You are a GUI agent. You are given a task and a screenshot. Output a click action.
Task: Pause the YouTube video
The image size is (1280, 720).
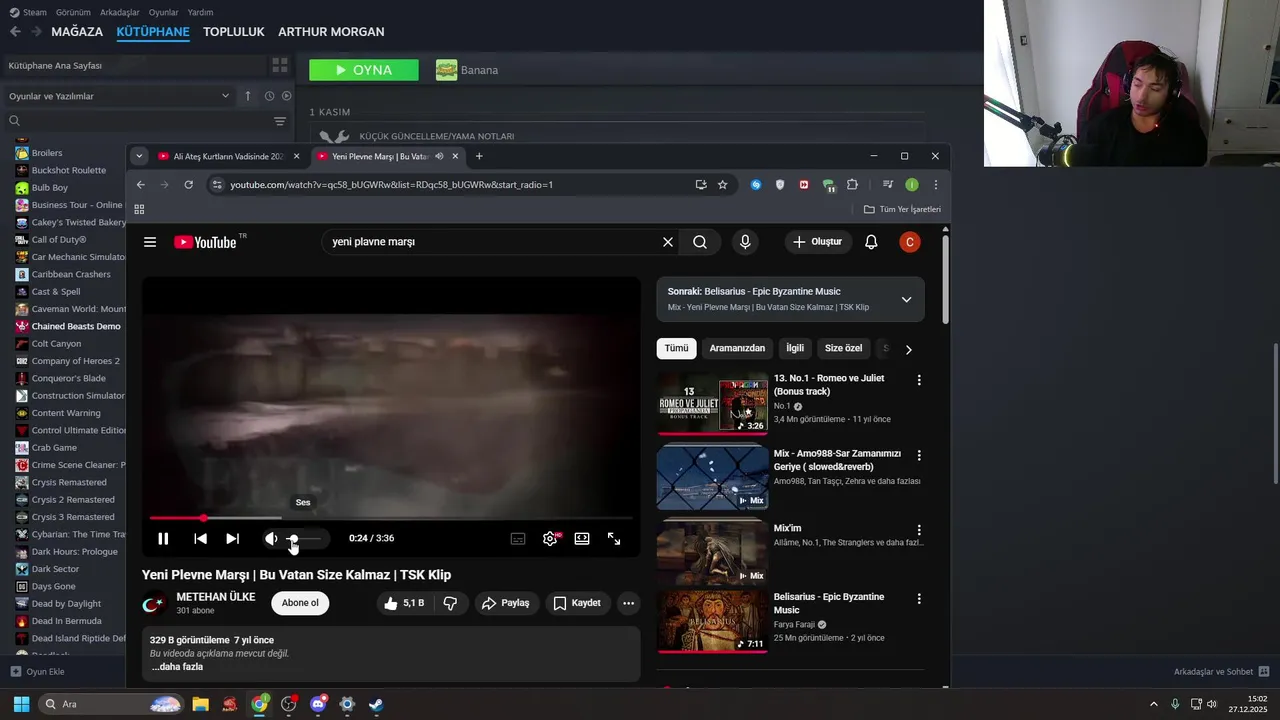pyautogui.click(x=163, y=538)
